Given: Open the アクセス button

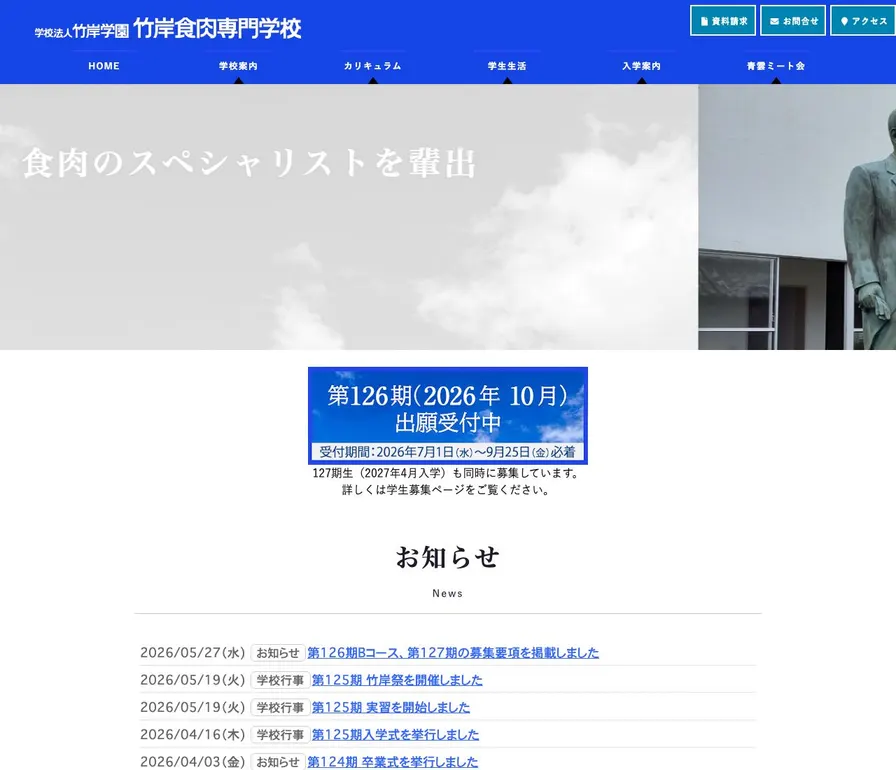Looking at the screenshot, I should tap(863, 21).
